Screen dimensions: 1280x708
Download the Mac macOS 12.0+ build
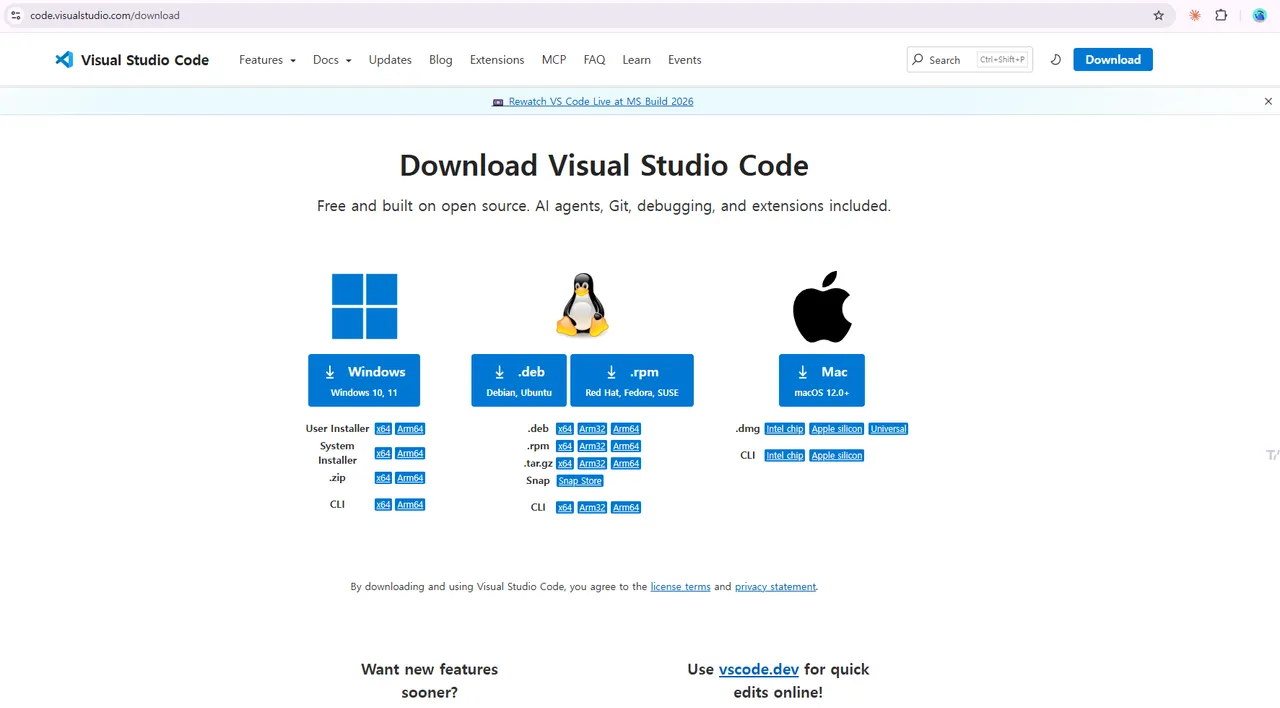click(822, 380)
